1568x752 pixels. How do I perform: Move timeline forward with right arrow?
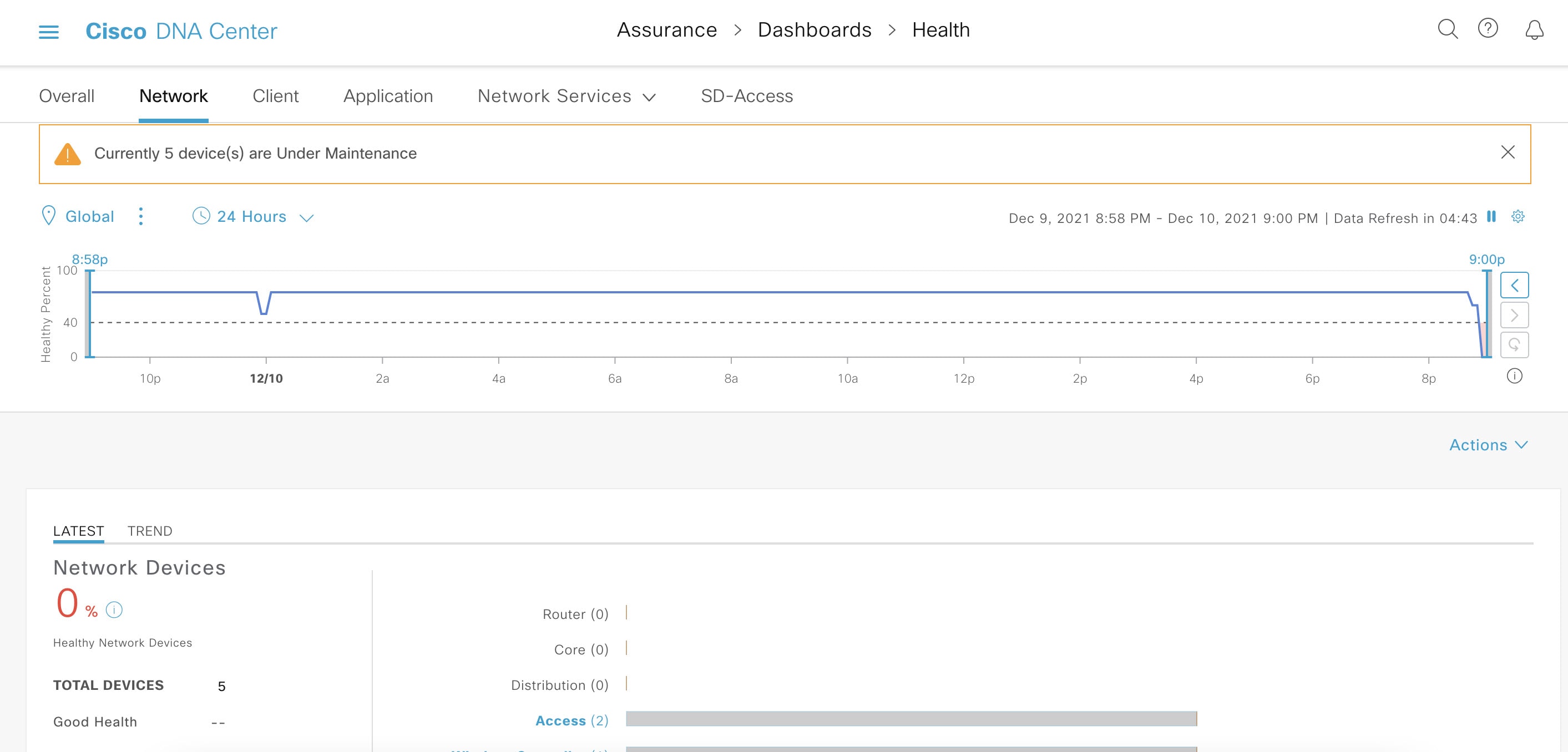tap(1514, 315)
